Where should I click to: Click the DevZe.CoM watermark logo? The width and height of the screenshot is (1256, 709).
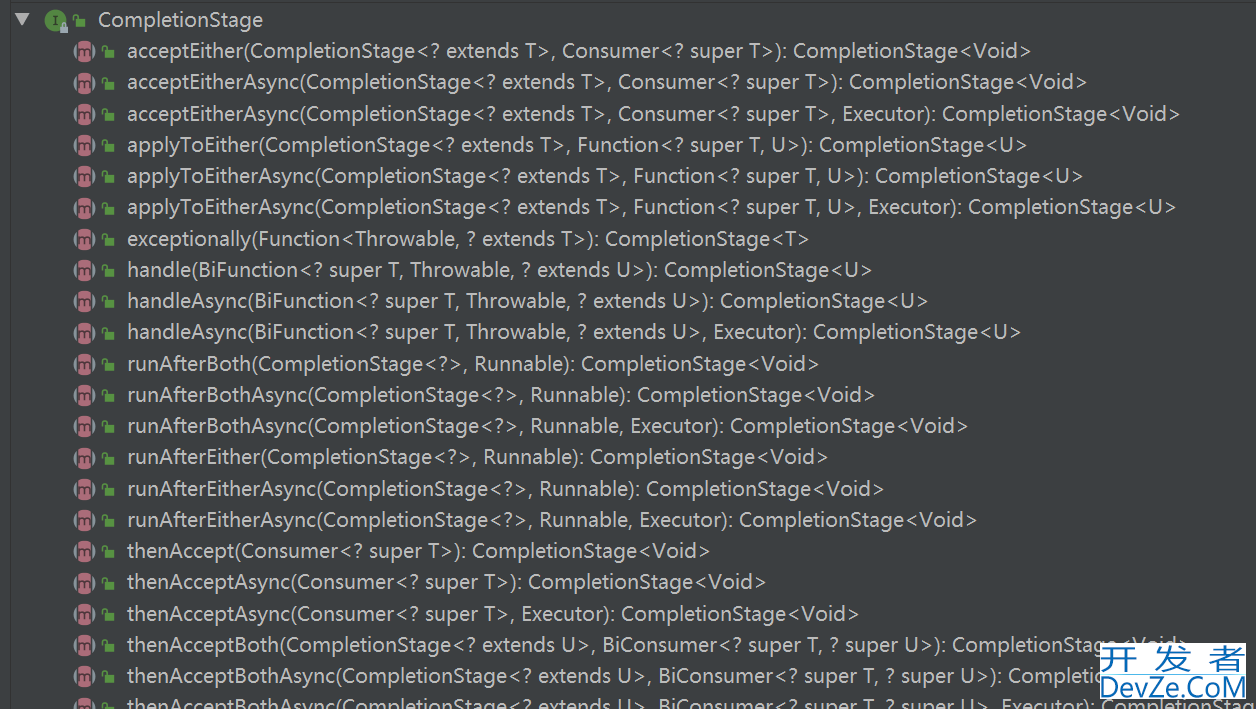[x=1174, y=673]
